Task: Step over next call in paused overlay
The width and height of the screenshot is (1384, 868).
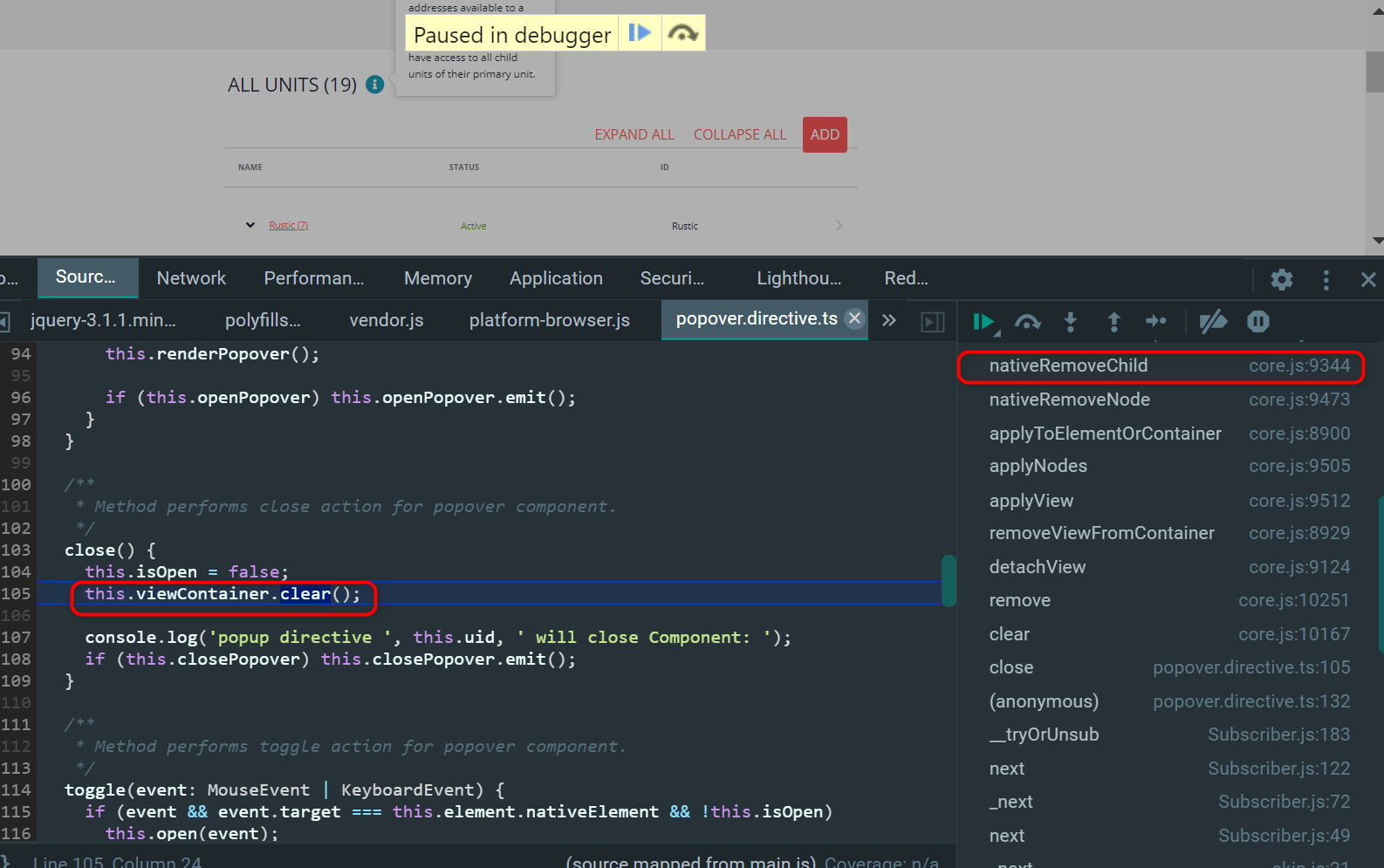Action: point(682,33)
